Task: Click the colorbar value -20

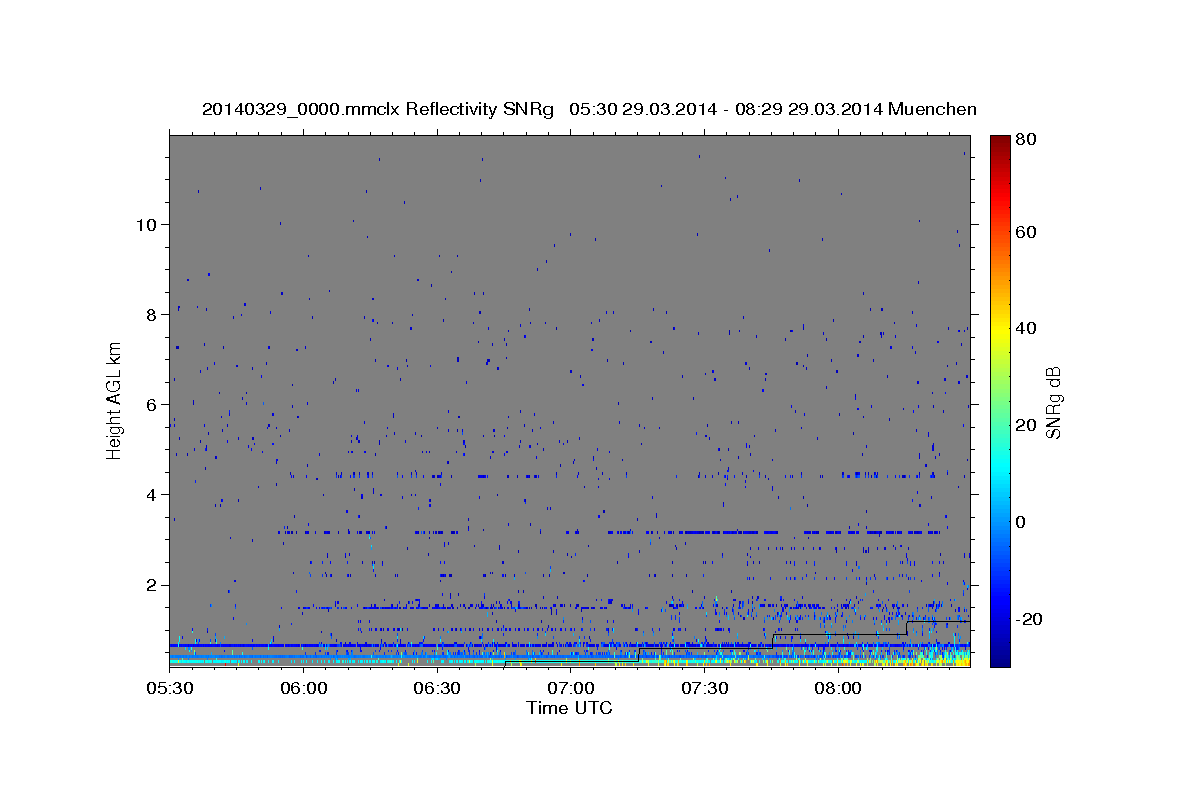Action: [1028, 619]
